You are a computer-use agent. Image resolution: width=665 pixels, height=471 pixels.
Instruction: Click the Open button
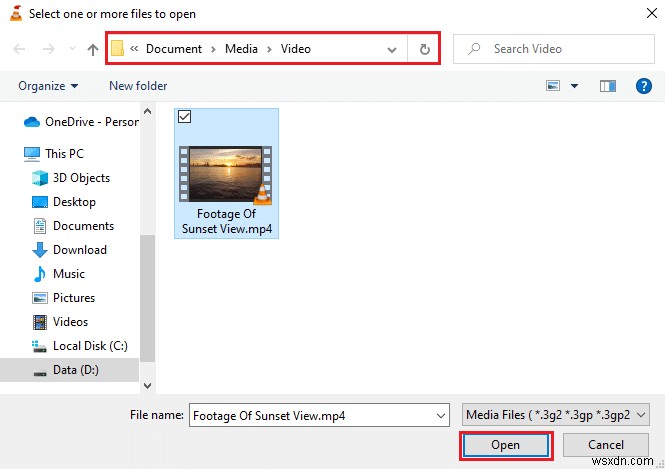click(x=506, y=445)
